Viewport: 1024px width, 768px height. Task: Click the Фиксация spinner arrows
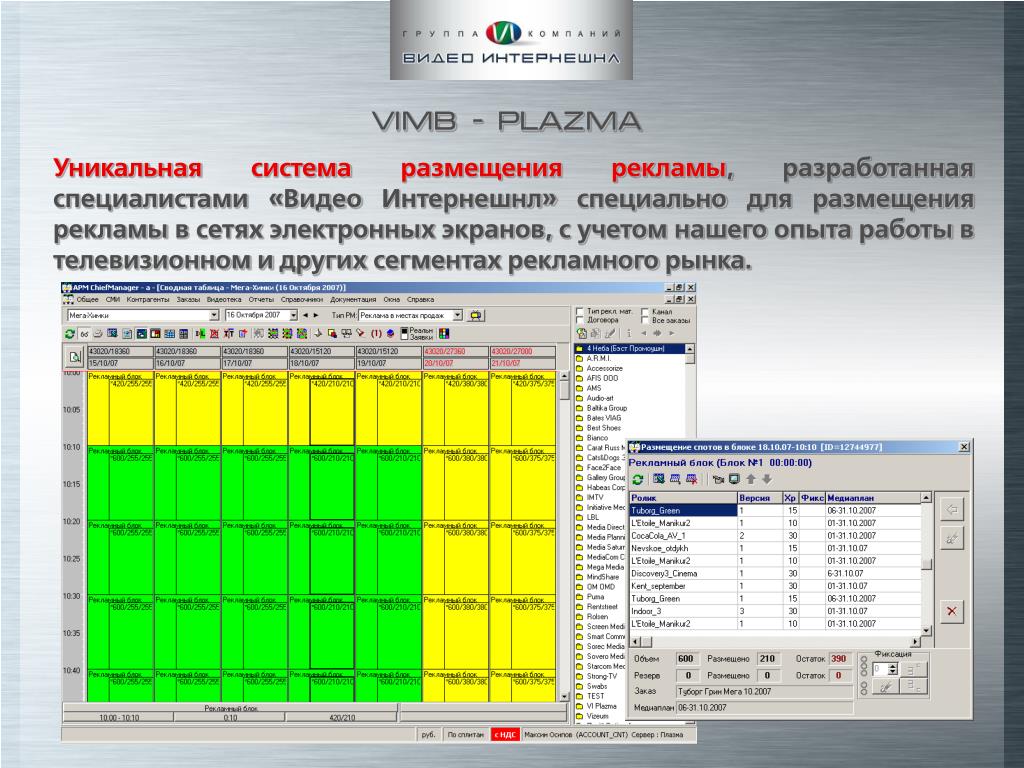coord(893,669)
